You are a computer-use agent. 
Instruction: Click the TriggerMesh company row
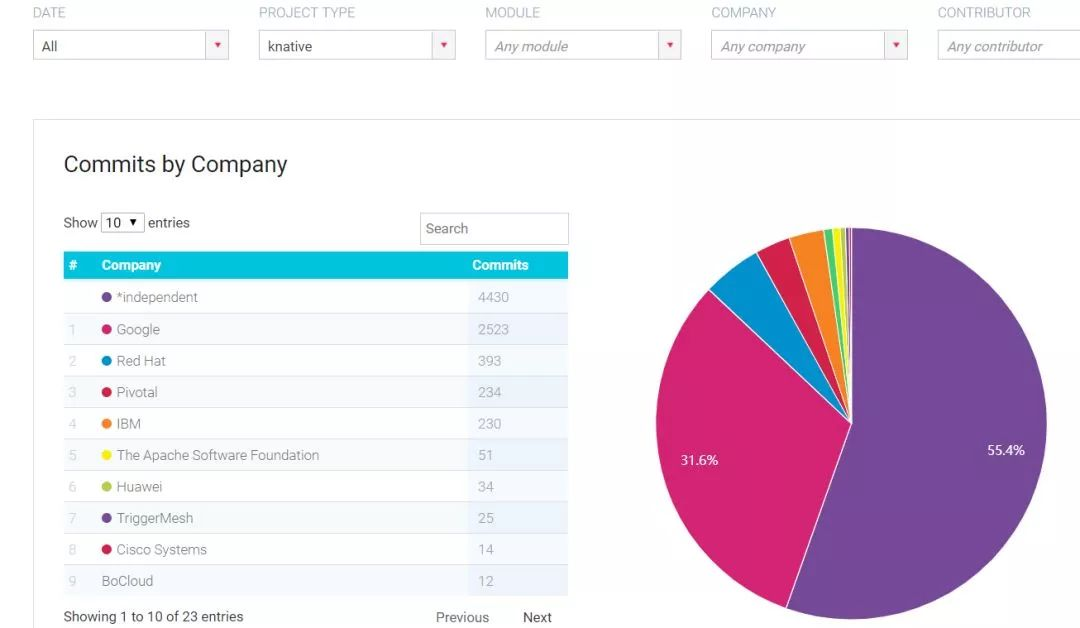point(315,518)
